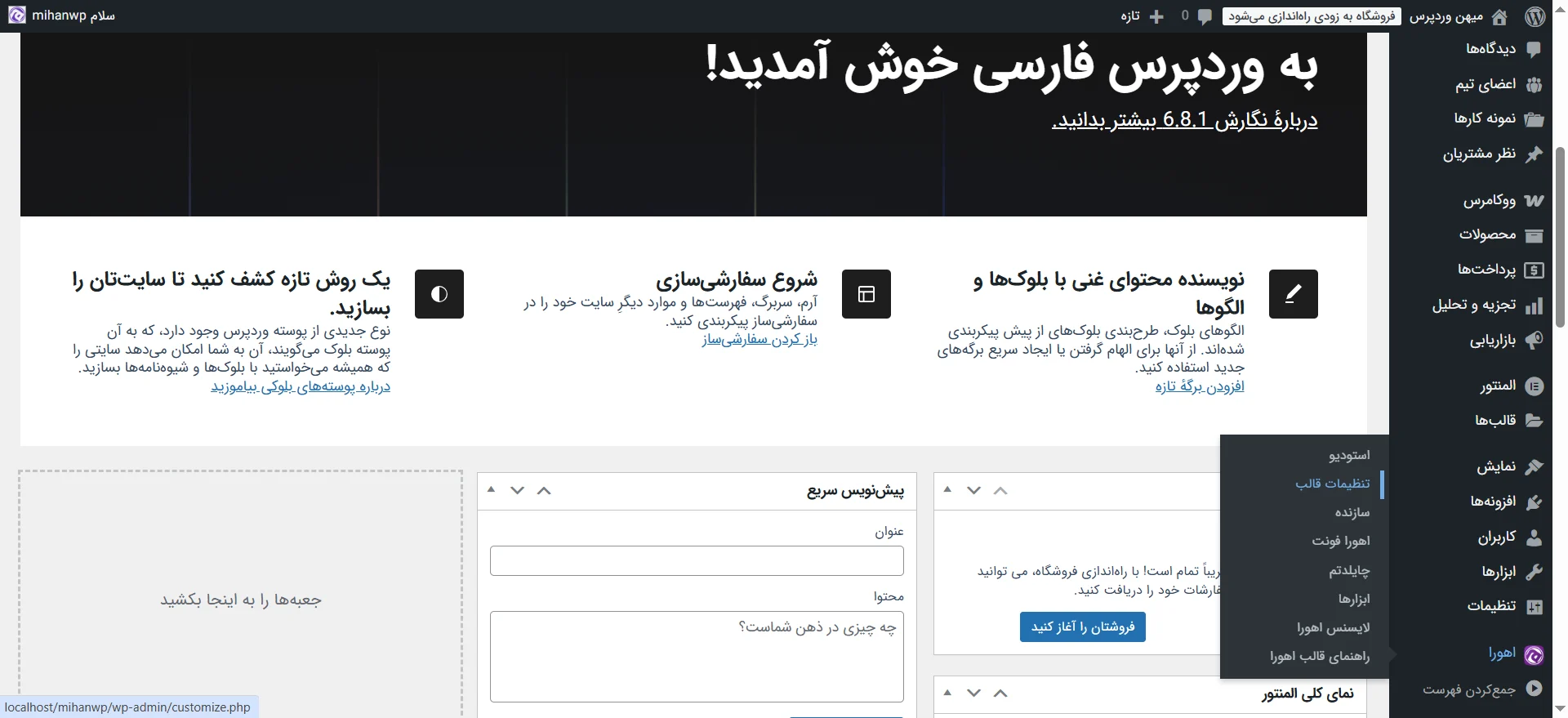Click the Elementor icon in sidebar
1568x718 pixels.
[1534, 386]
